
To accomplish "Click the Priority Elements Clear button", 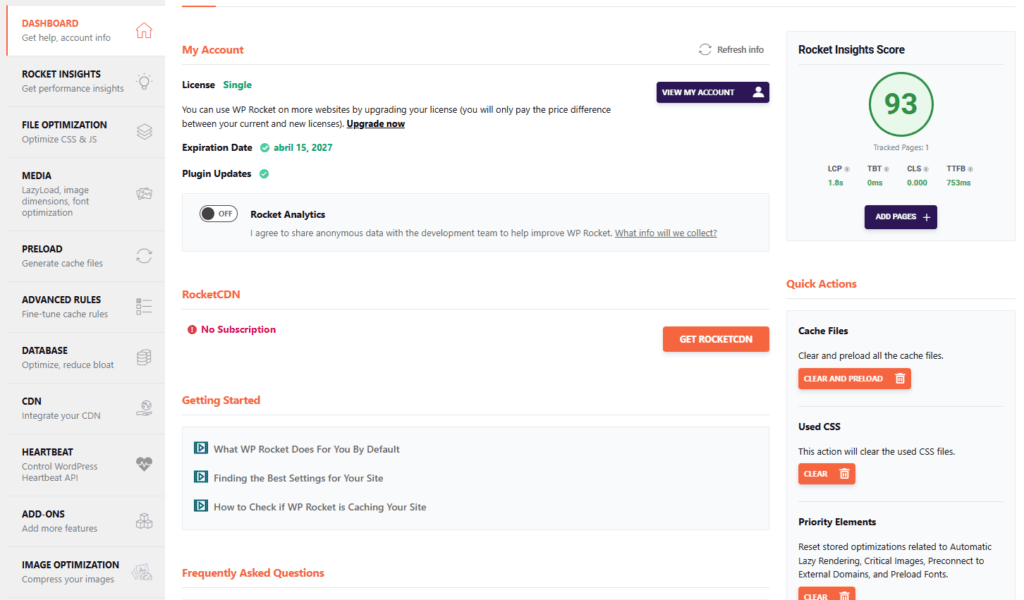I will 826,594.
